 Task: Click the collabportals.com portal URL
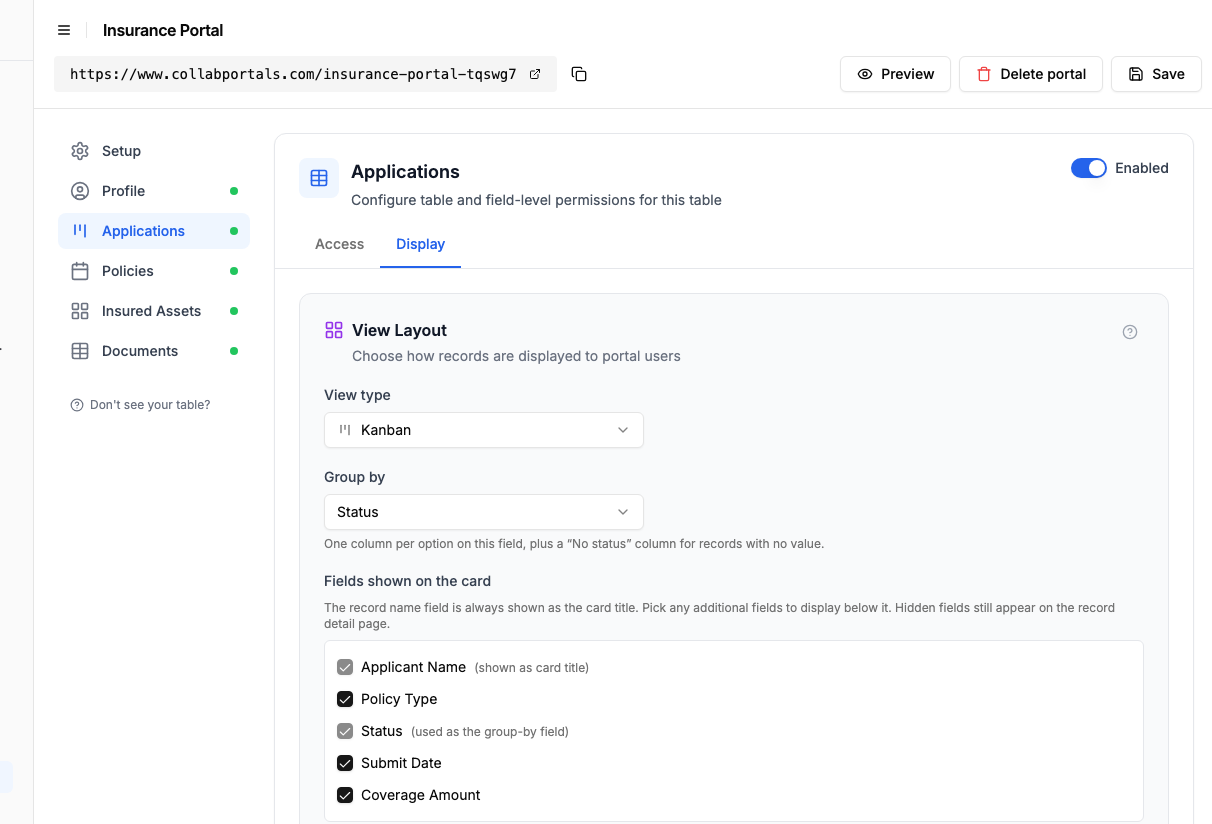pyautogui.click(x=293, y=74)
